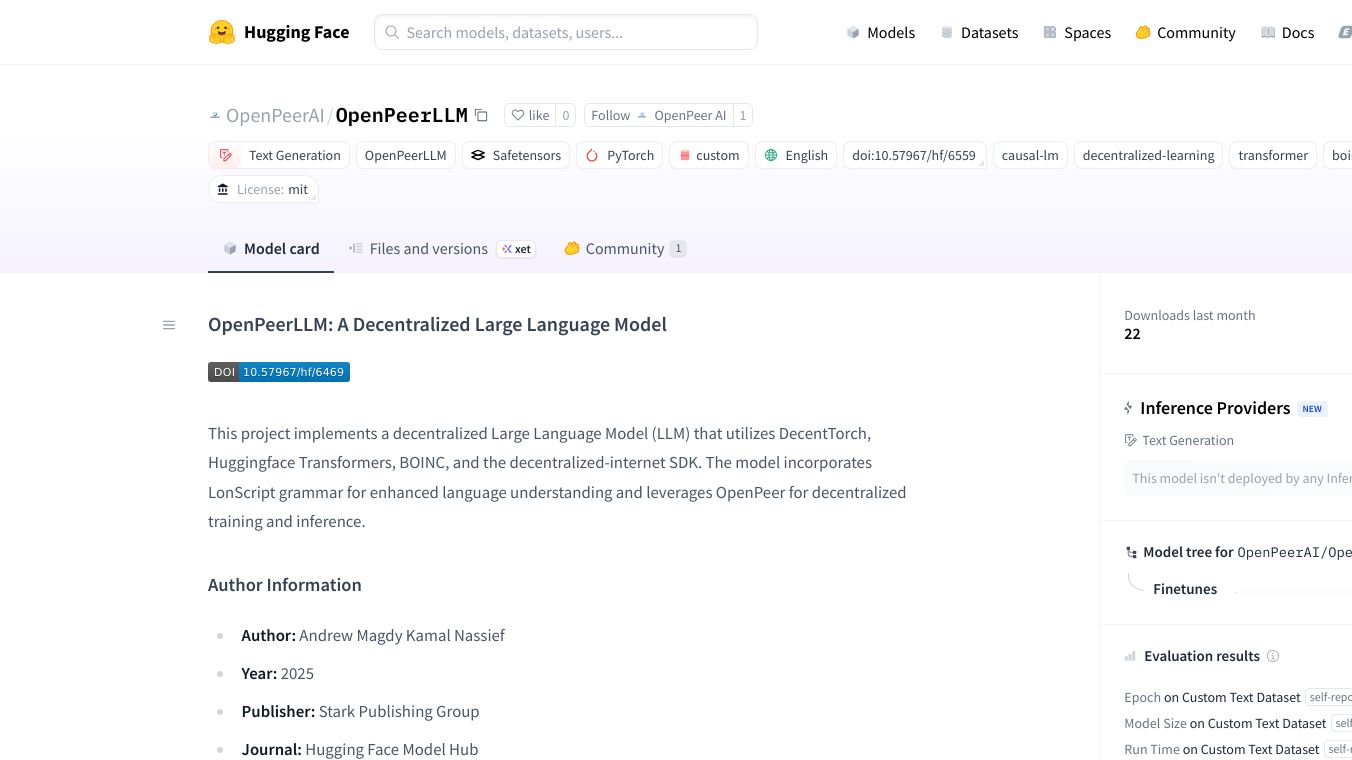The height and width of the screenshot is (760, 1352).
Task: Open Docs in the top navigation
Action: click(x=1288, y=32)
